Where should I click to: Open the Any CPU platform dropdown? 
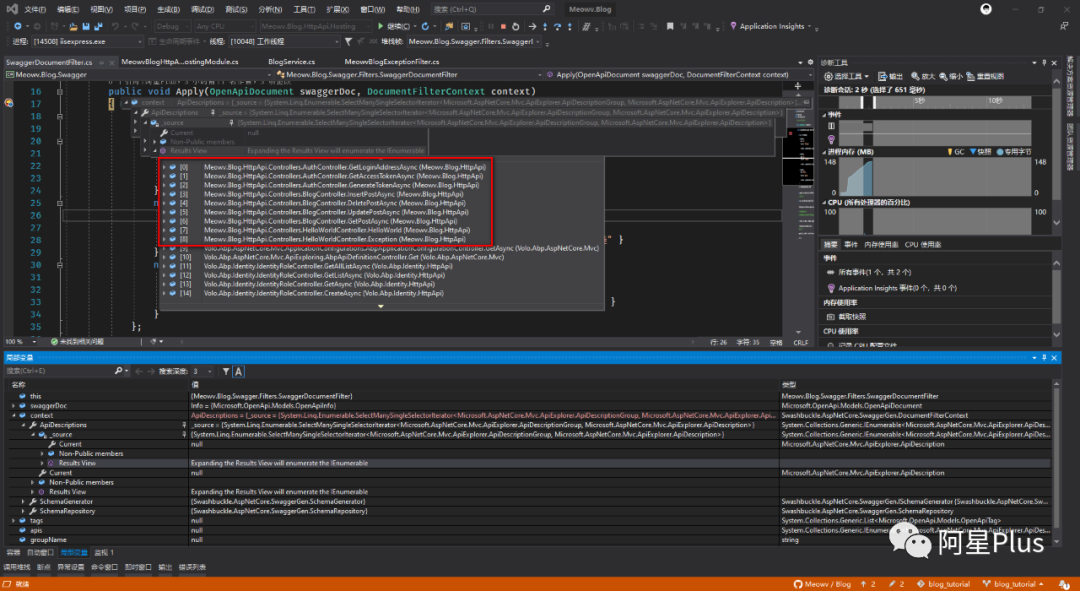click(225, 26)
